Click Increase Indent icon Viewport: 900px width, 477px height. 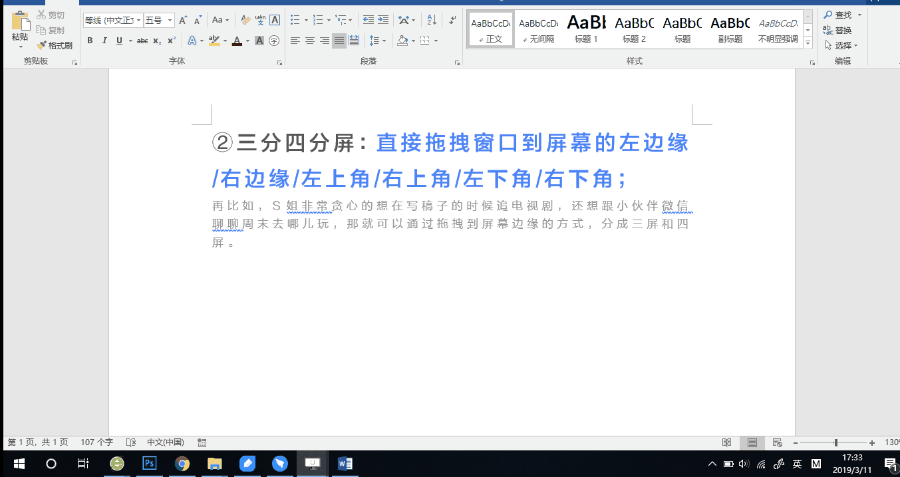pyautogui.click(x=383, y=20)
